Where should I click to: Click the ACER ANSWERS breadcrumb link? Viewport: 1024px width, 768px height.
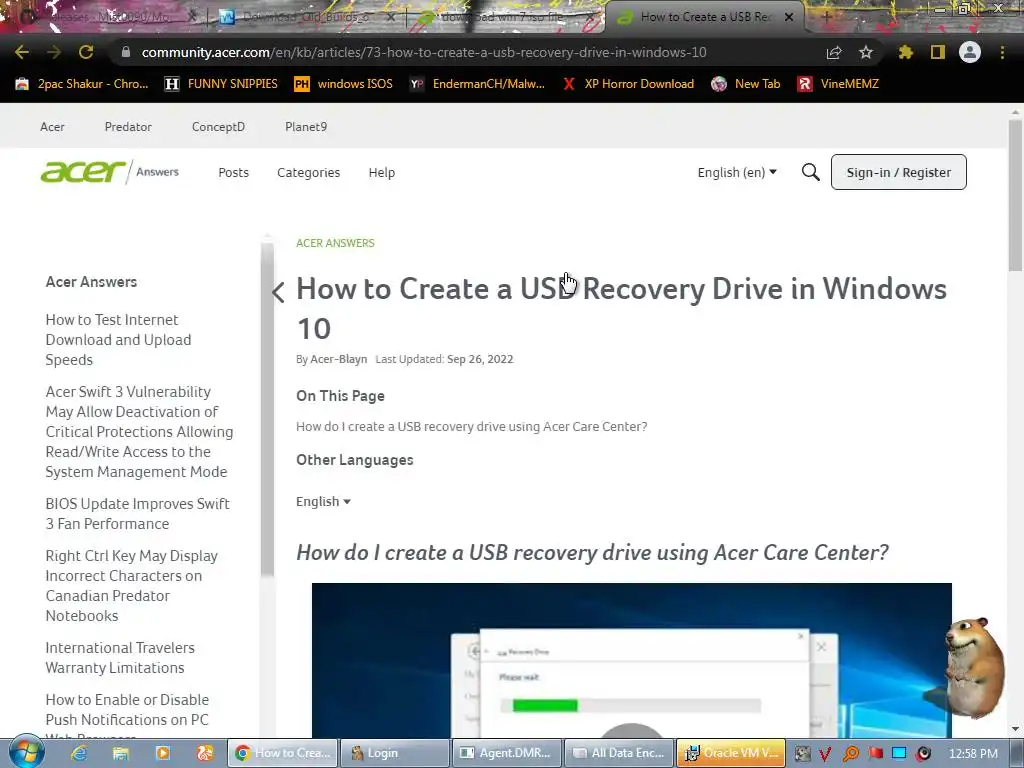click(335, 243)
